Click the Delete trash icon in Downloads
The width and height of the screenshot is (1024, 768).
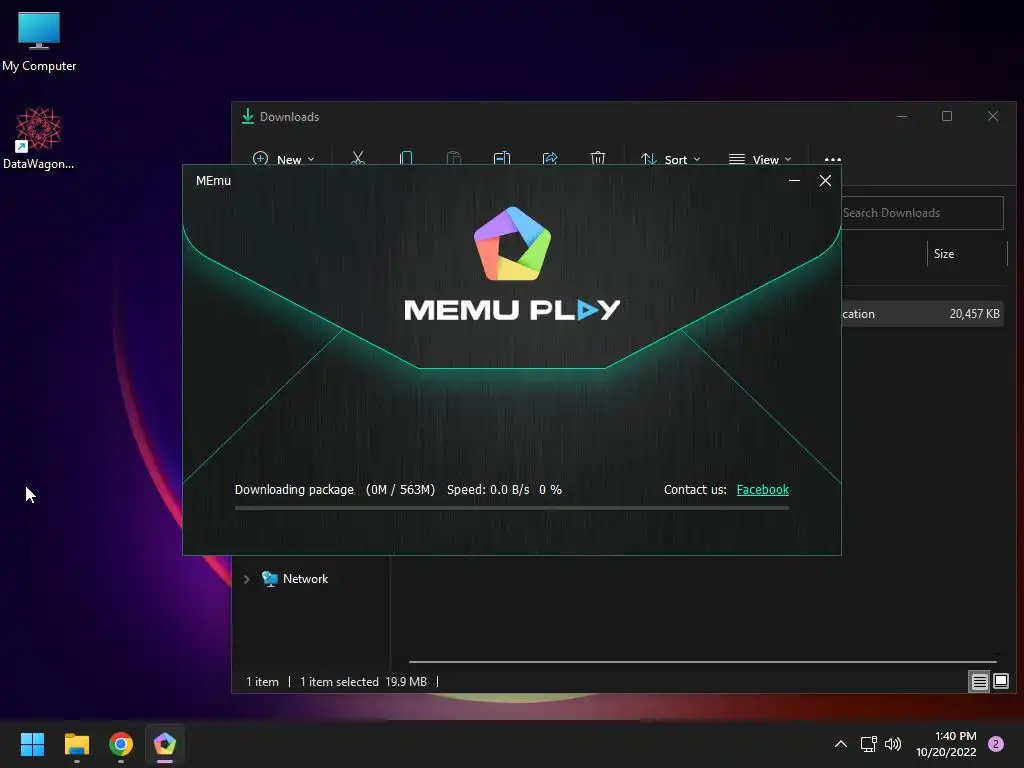click(x=598, y=159)
